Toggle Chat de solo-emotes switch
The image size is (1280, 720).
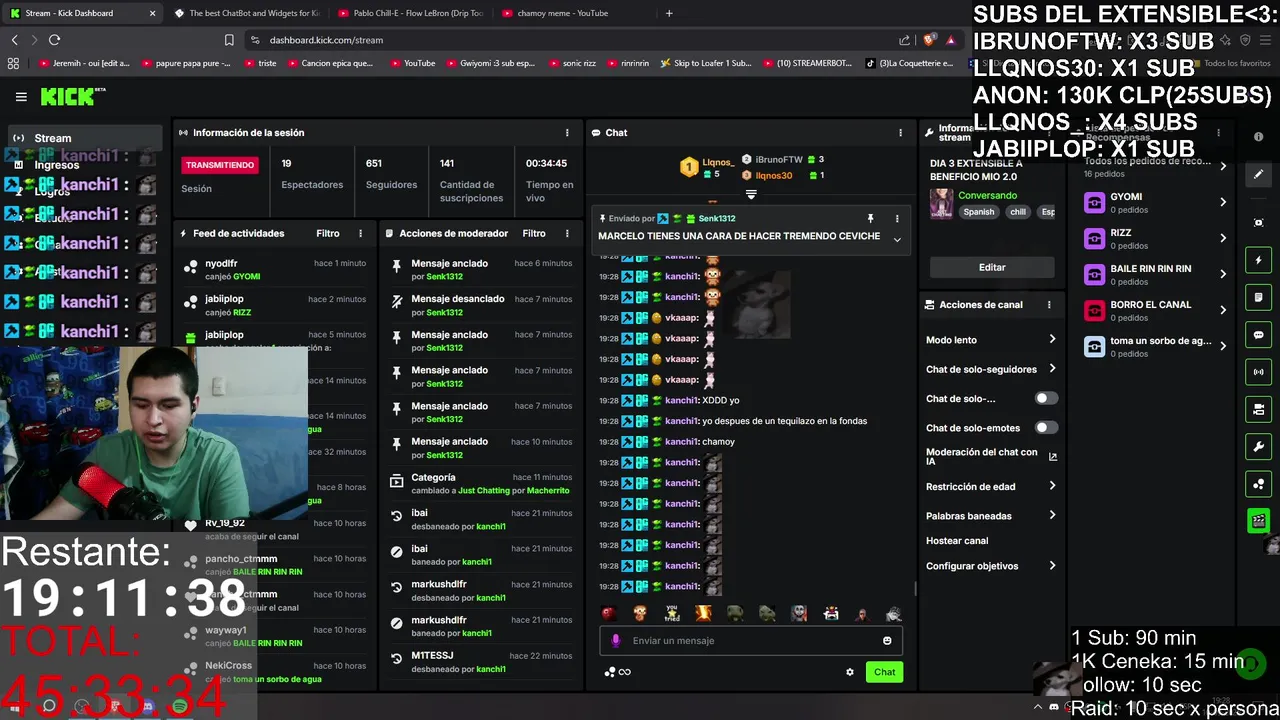click(x=1046, y=428)
